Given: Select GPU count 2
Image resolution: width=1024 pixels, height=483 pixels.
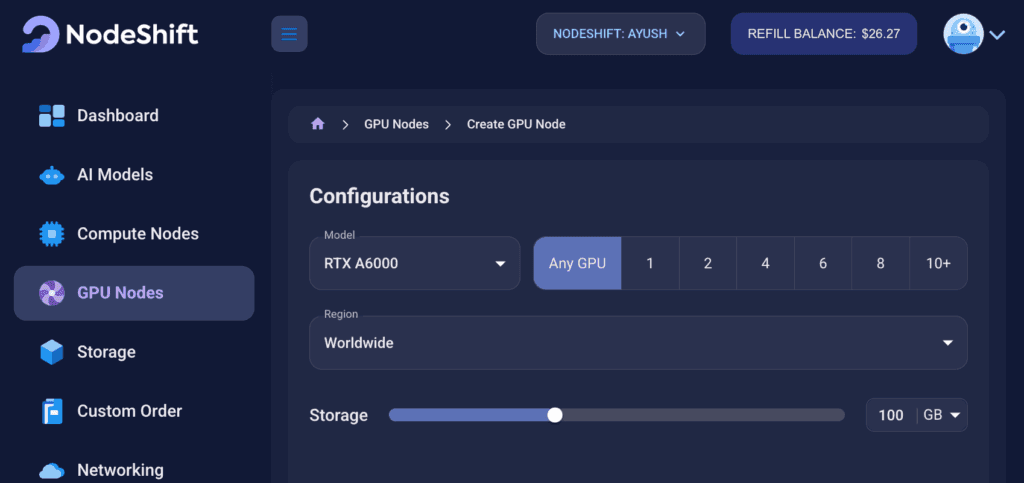Looking at the screenshot, I should [x=708, y=263].
